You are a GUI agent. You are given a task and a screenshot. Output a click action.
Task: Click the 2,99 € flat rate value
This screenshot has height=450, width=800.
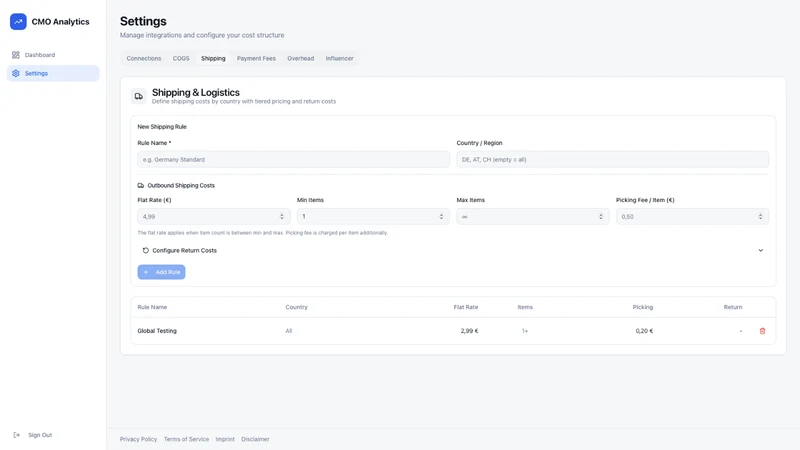469,331
